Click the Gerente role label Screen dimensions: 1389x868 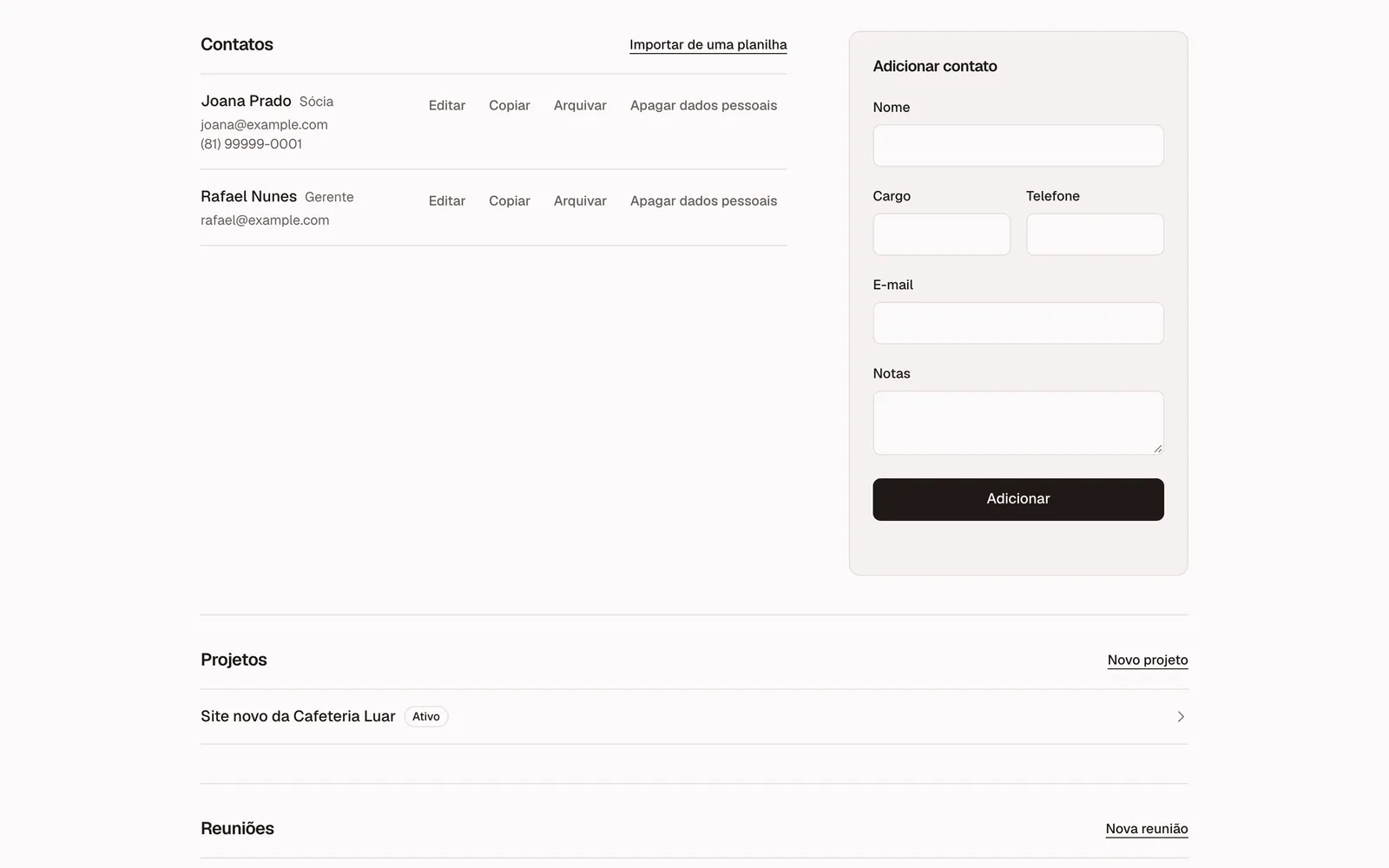pyautogui.click(x=329, y=198)
